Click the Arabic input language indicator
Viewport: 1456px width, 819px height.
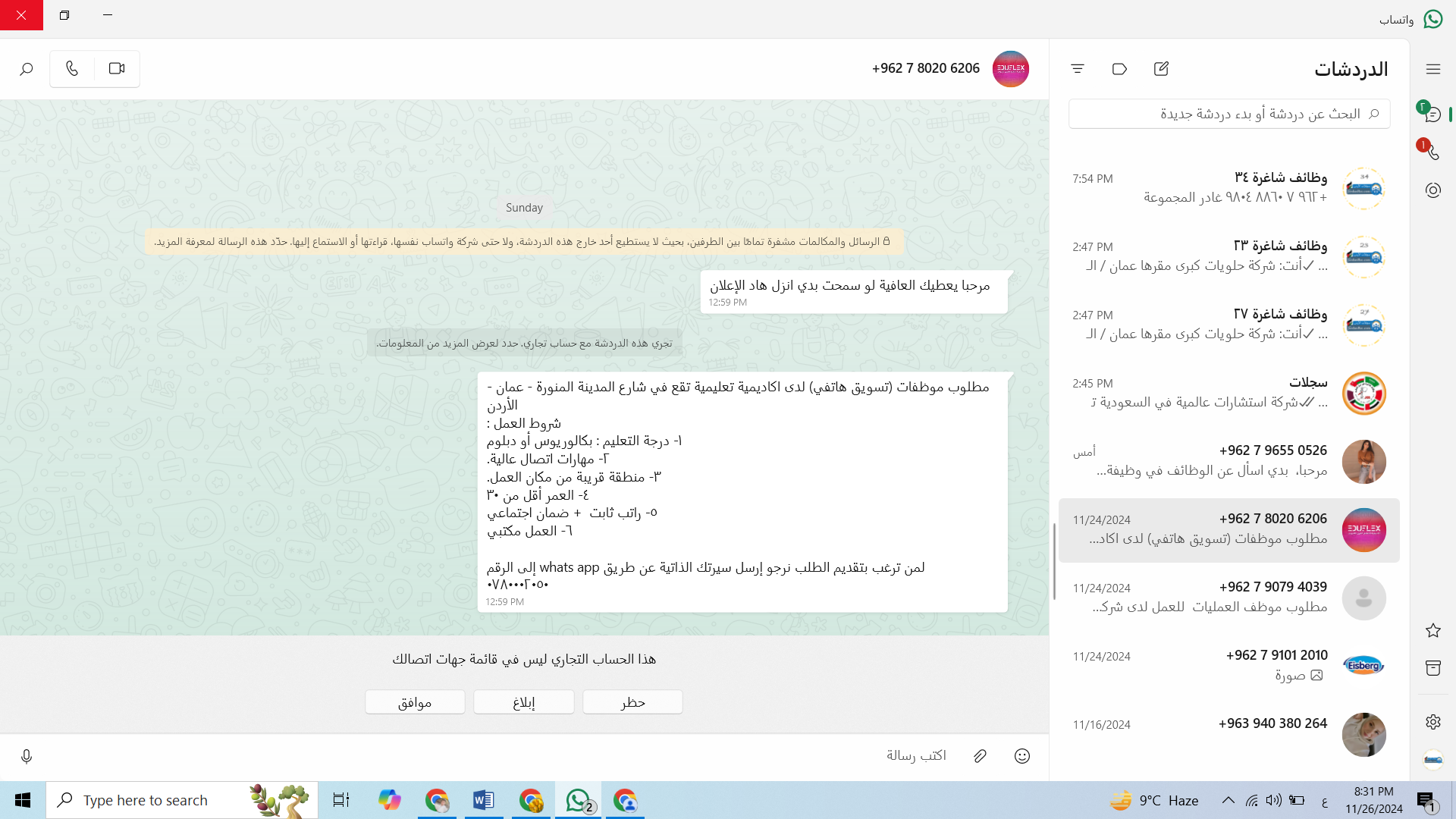pyautogui.click(x=1324, y=801)
